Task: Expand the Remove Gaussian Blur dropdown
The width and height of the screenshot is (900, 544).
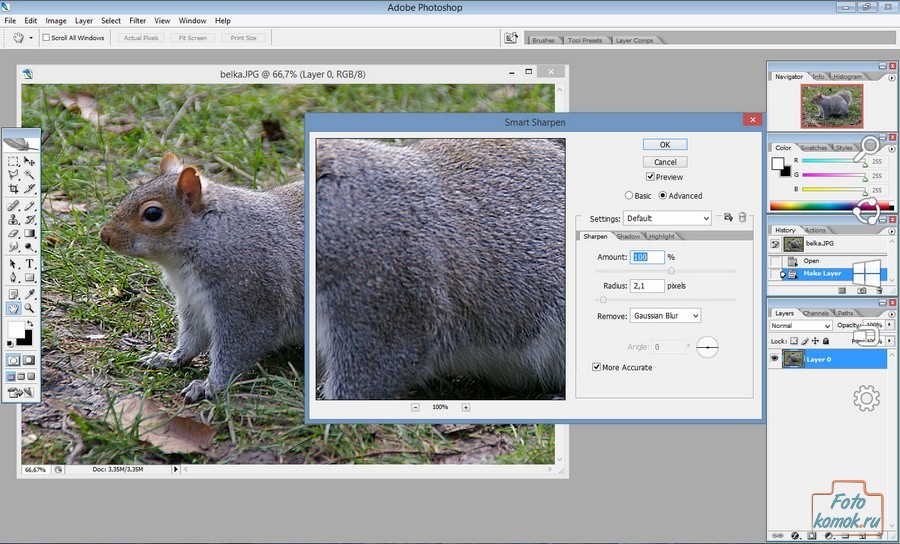Action: tap(665, 316)
